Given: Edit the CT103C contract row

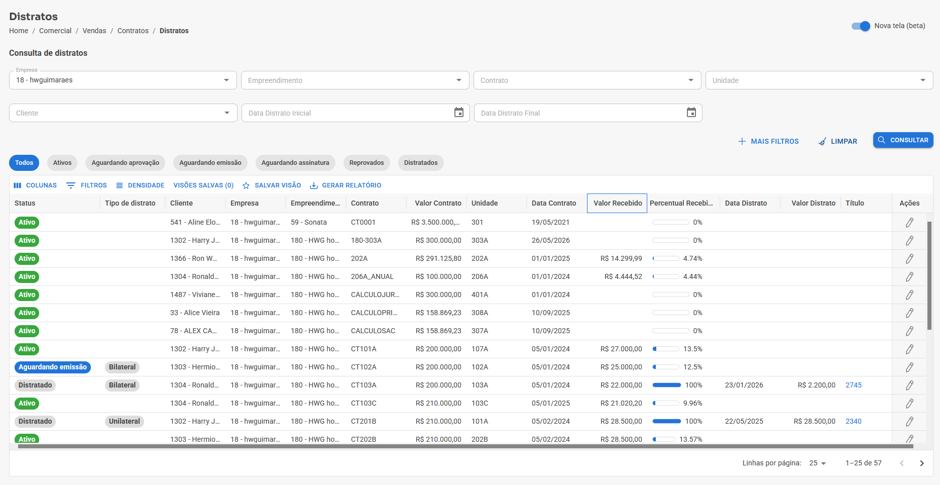Looking at the screenshot, I should click(909, 403).
